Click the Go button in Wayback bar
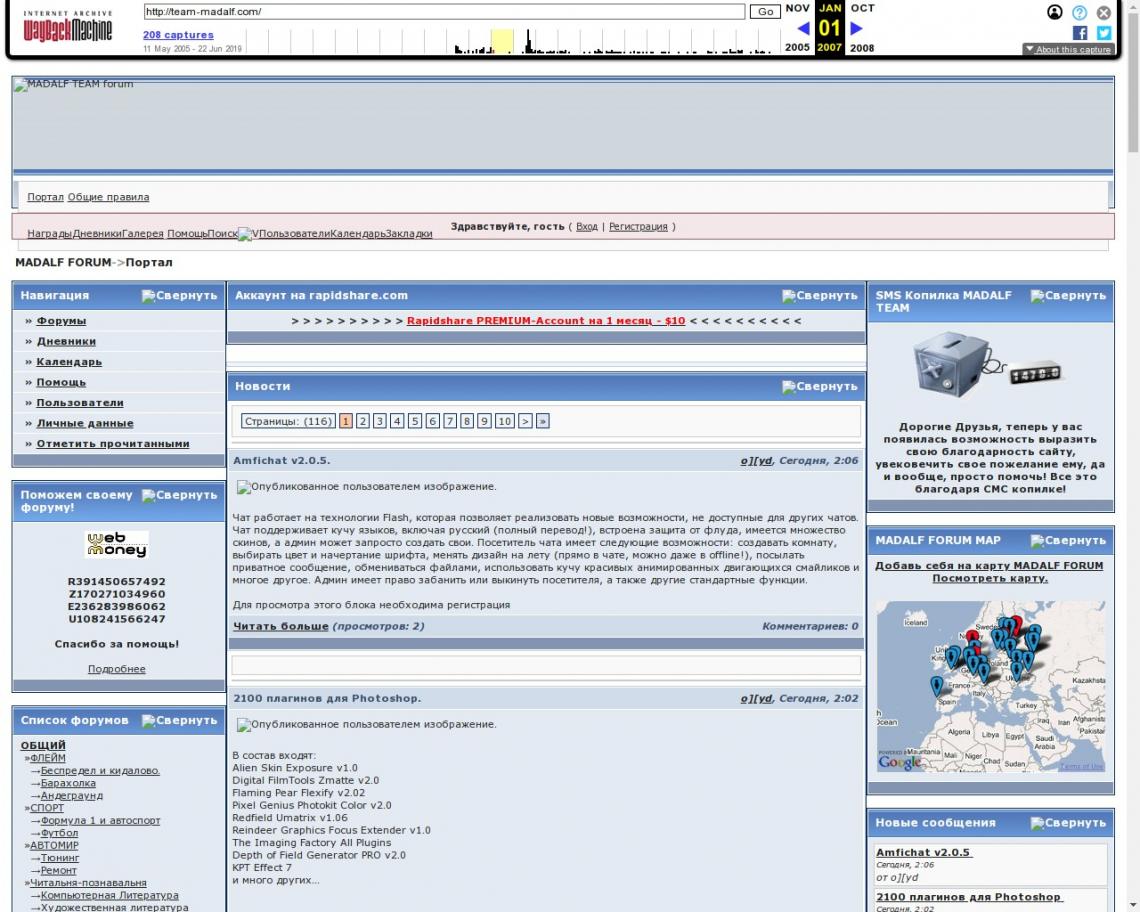1140x912 pixels. [765, 12]
